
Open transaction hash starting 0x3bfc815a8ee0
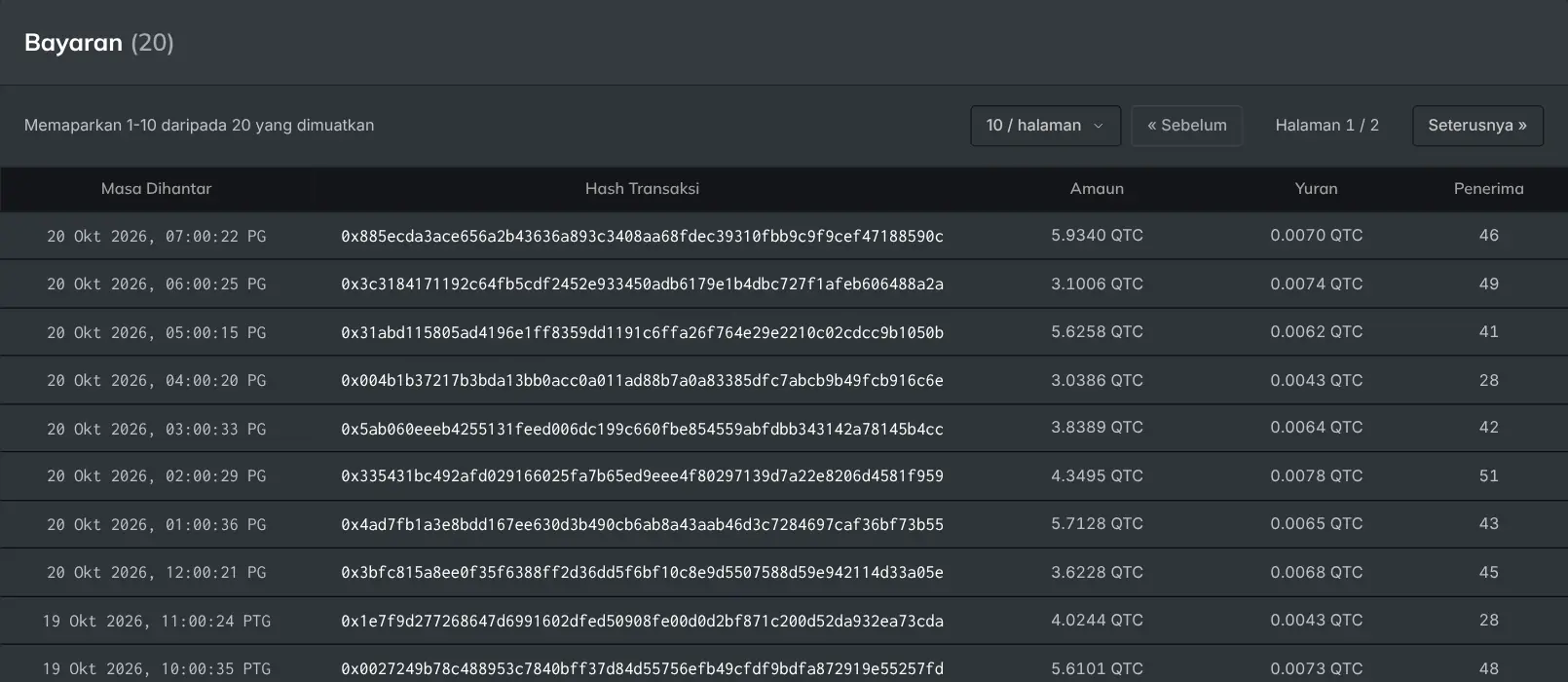tap(642, 573)
